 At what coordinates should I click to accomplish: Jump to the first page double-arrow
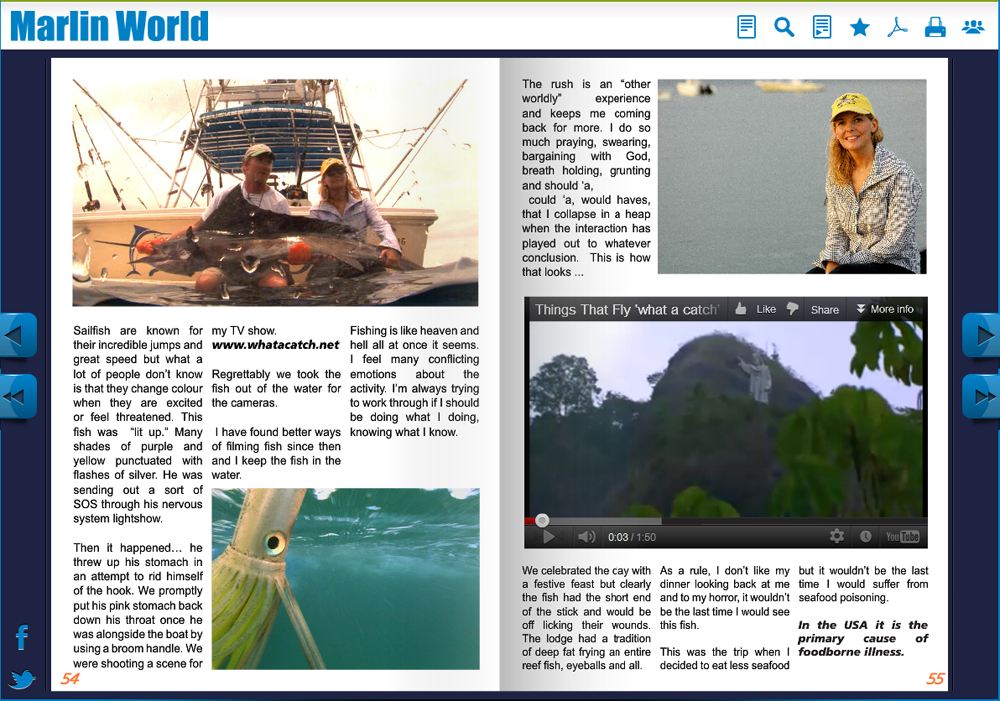point(18,396)
